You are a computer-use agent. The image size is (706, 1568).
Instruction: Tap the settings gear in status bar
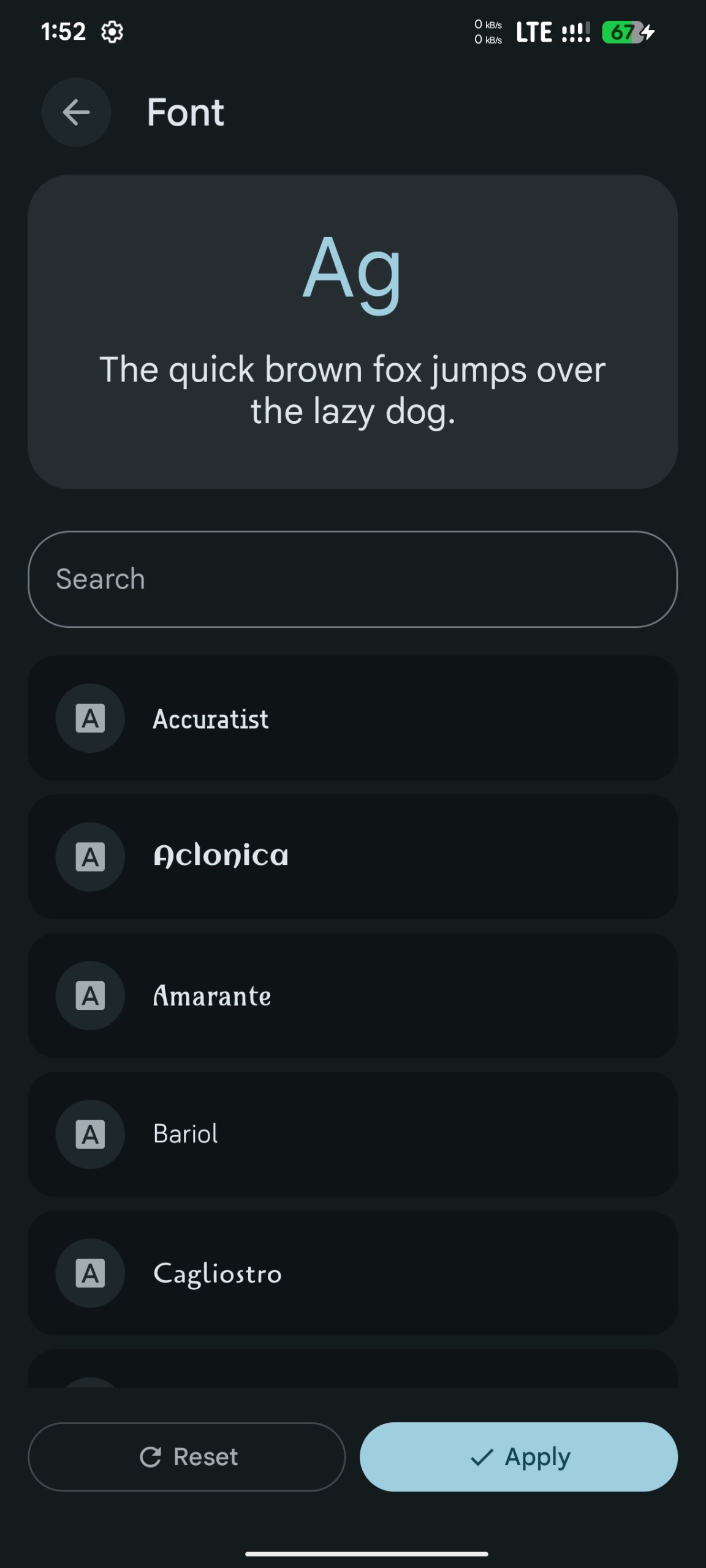click(x=112, y=32)
